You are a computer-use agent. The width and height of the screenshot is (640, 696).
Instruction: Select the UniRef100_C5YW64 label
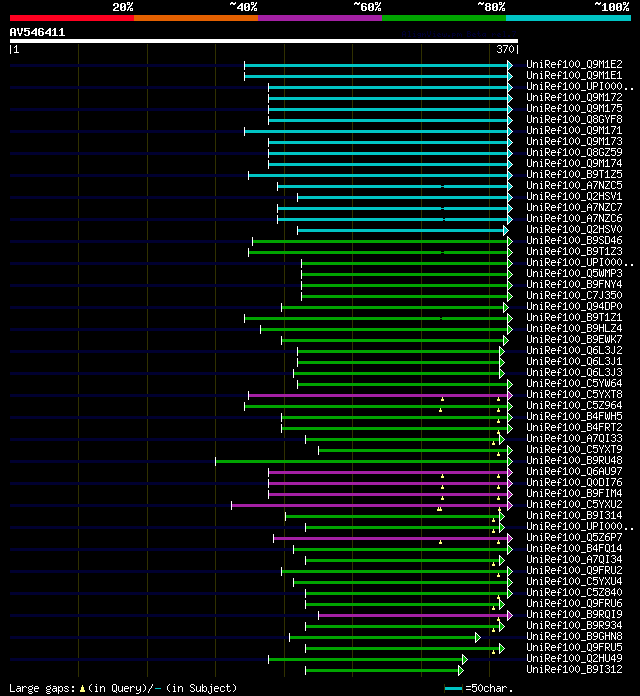574,384
